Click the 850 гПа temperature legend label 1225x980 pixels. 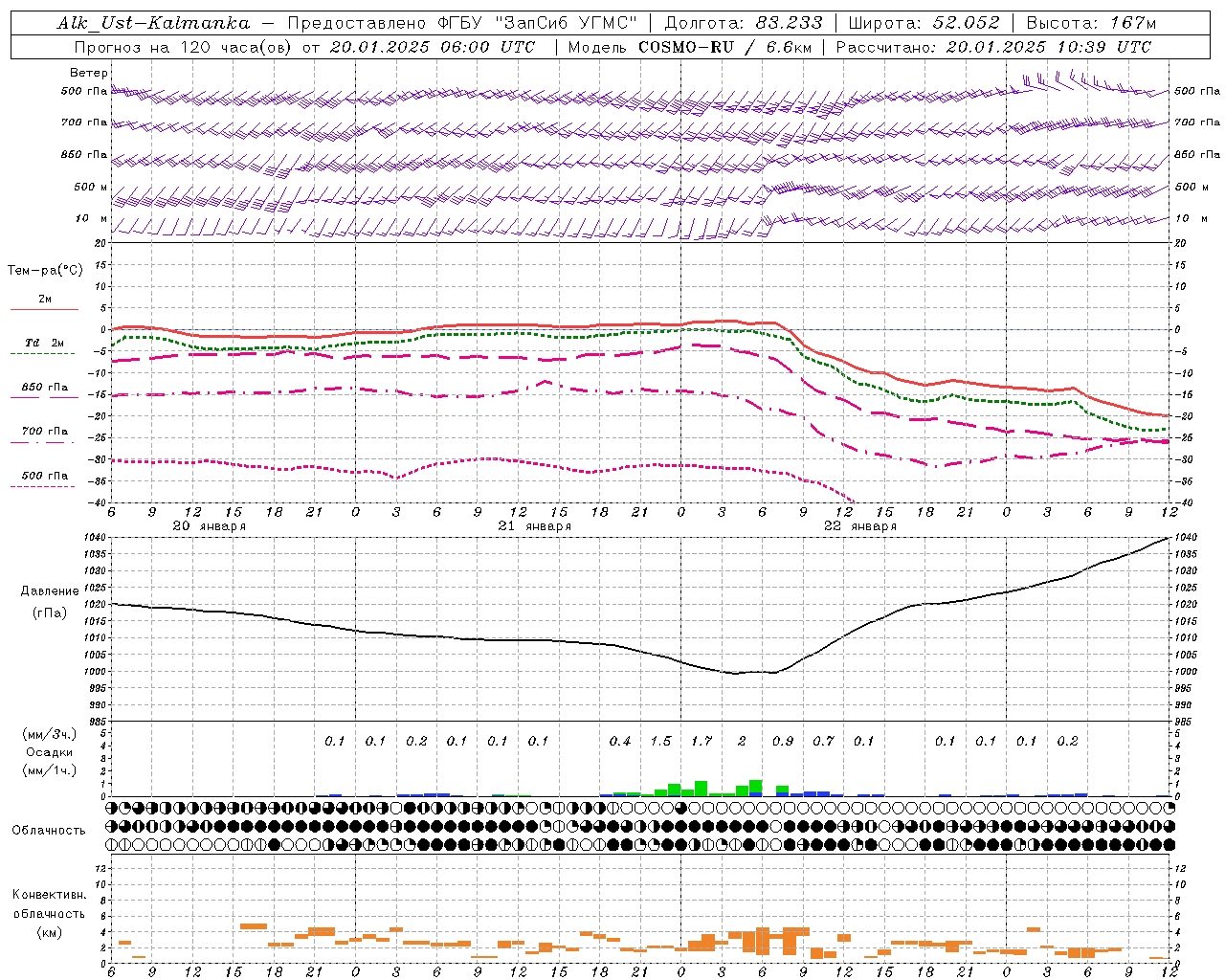[45, 388]
